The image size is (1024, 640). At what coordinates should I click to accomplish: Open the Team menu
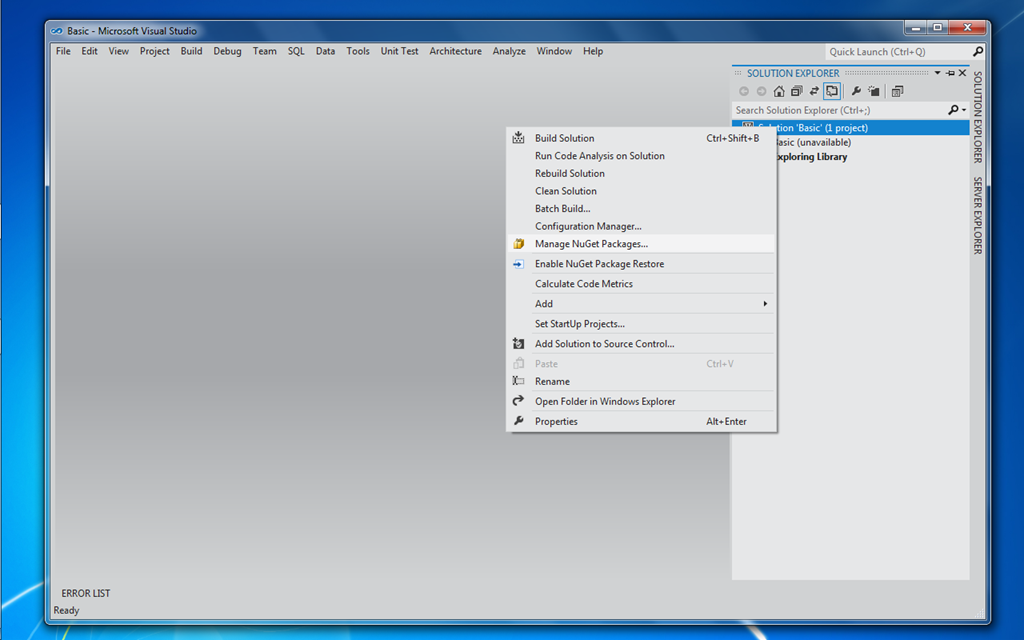coord(264,51)
